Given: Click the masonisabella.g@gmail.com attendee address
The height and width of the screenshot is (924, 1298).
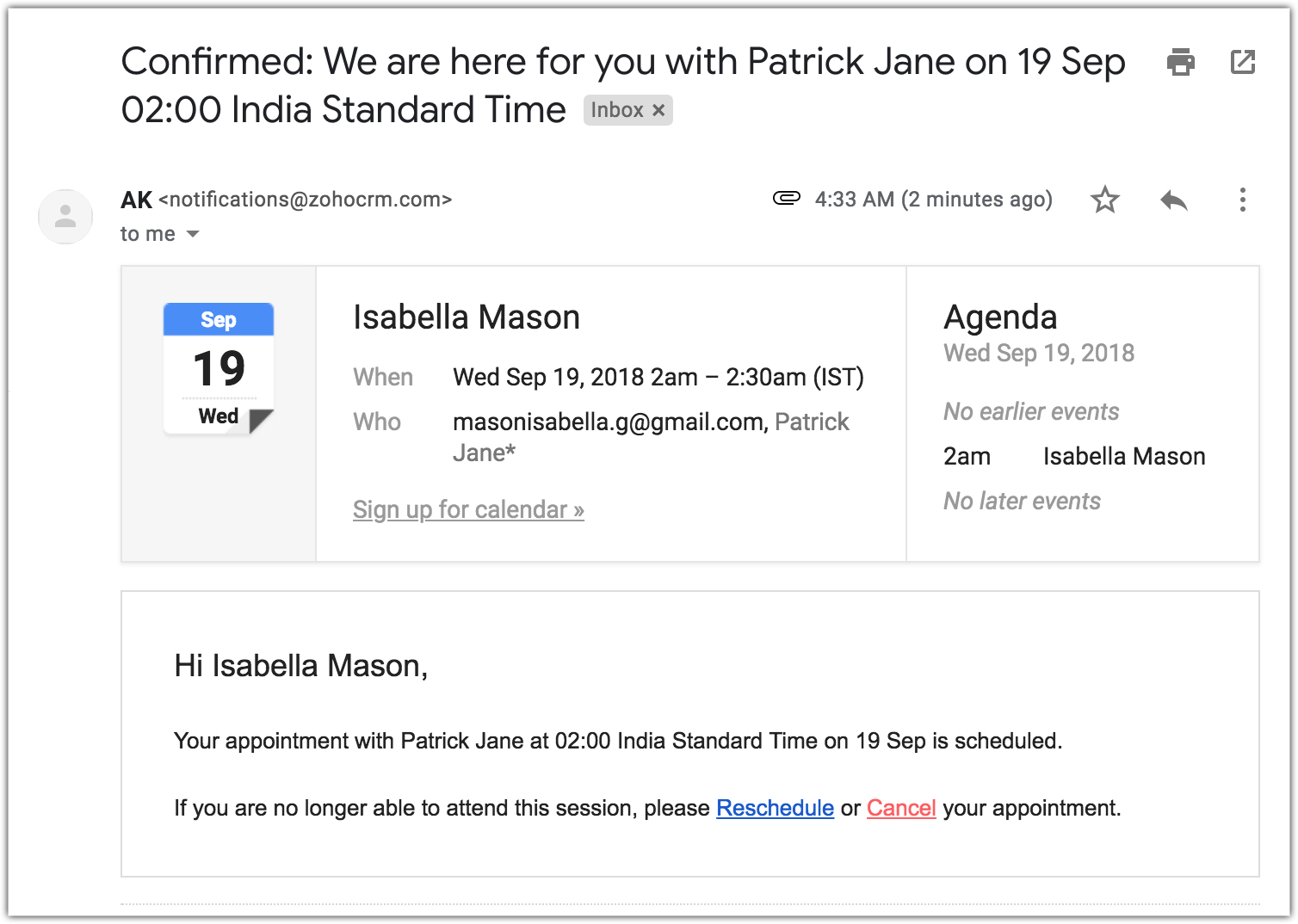Looking at the screenshot, I should pyautogui.click(x=608, y=422).
